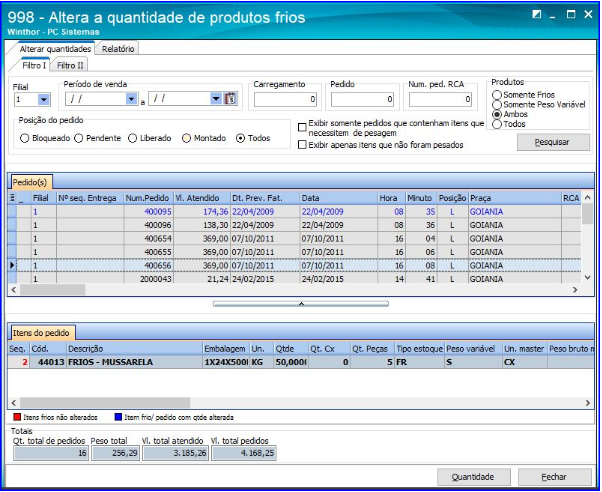This screenshot has height=492, width=602.
Task: Click the Num. ped. RCA input field
Action: [440, 99]
